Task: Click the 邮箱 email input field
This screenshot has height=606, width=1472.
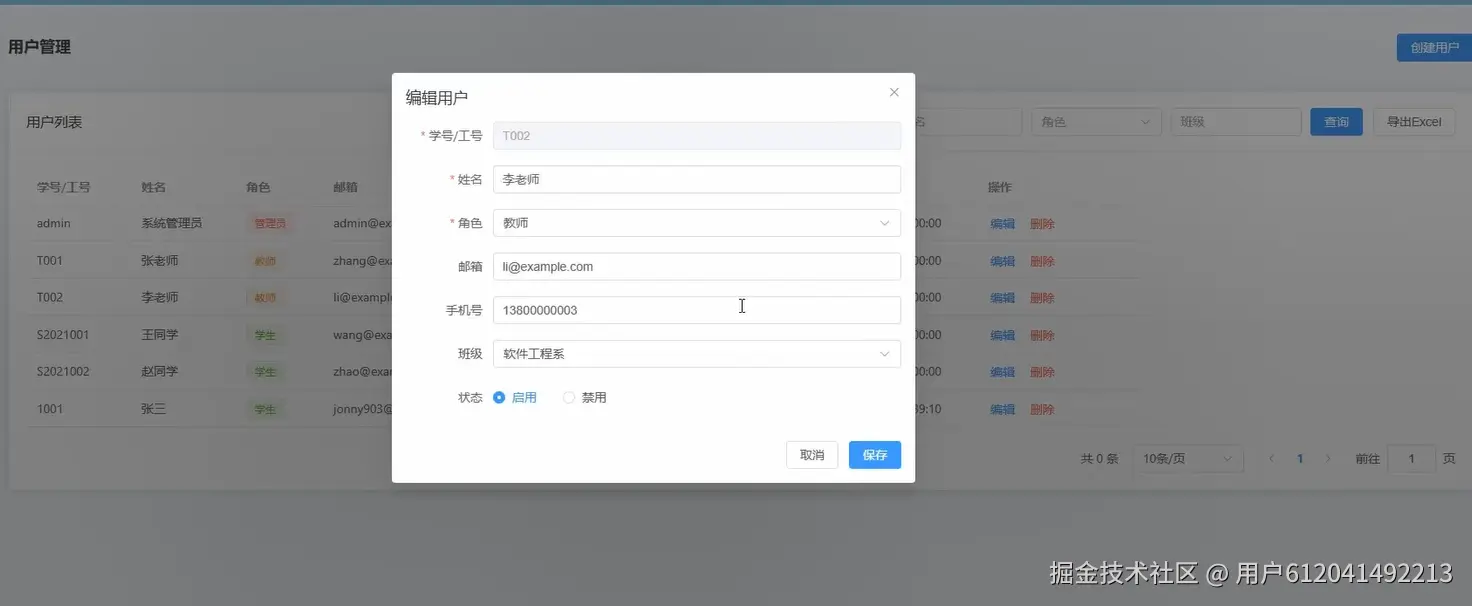Action: tap(696, 266)
